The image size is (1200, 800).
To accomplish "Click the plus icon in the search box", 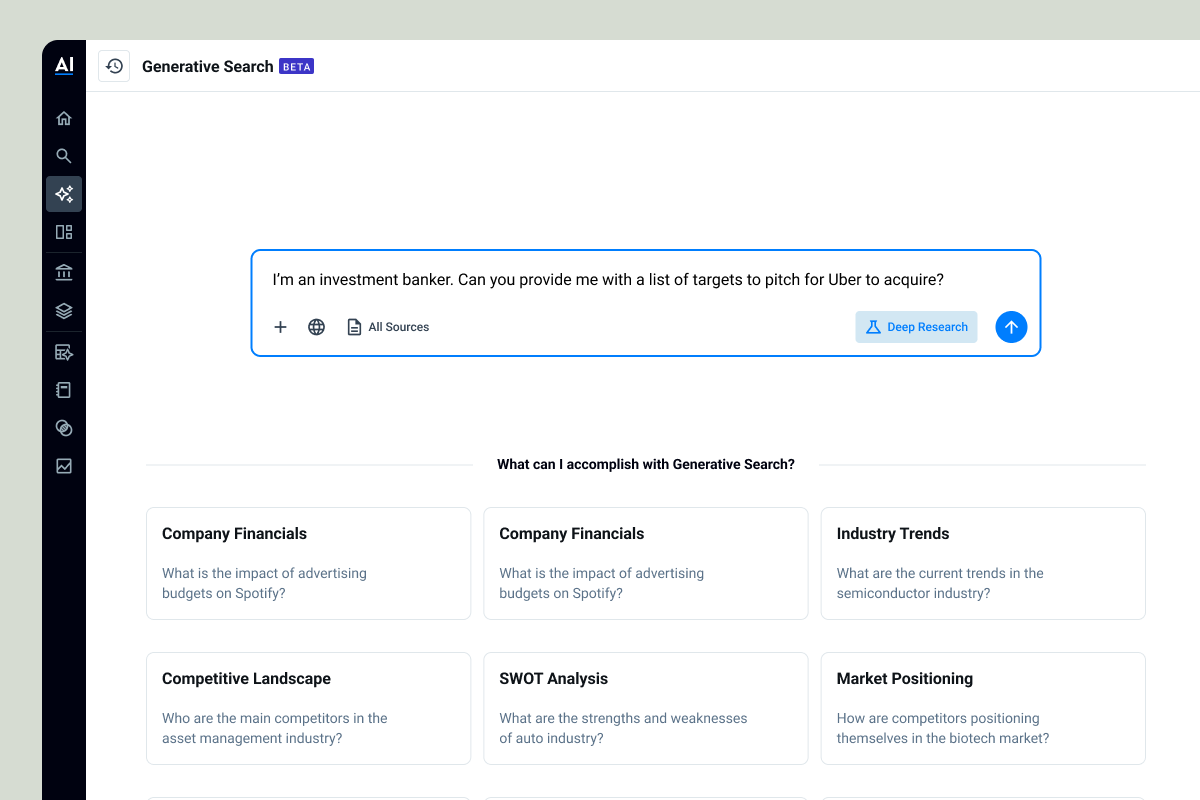I will [x=280, y=327].
